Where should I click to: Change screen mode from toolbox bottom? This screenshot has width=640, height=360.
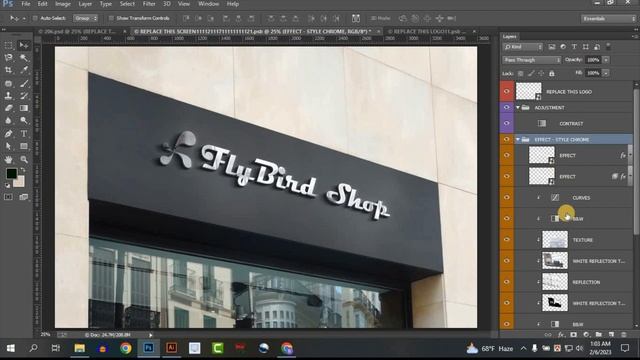pos(24,197)
